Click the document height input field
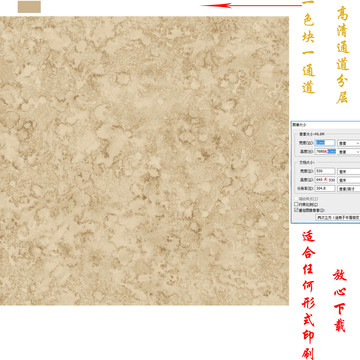This screenshot has height=360, width=360. [325, 180]
